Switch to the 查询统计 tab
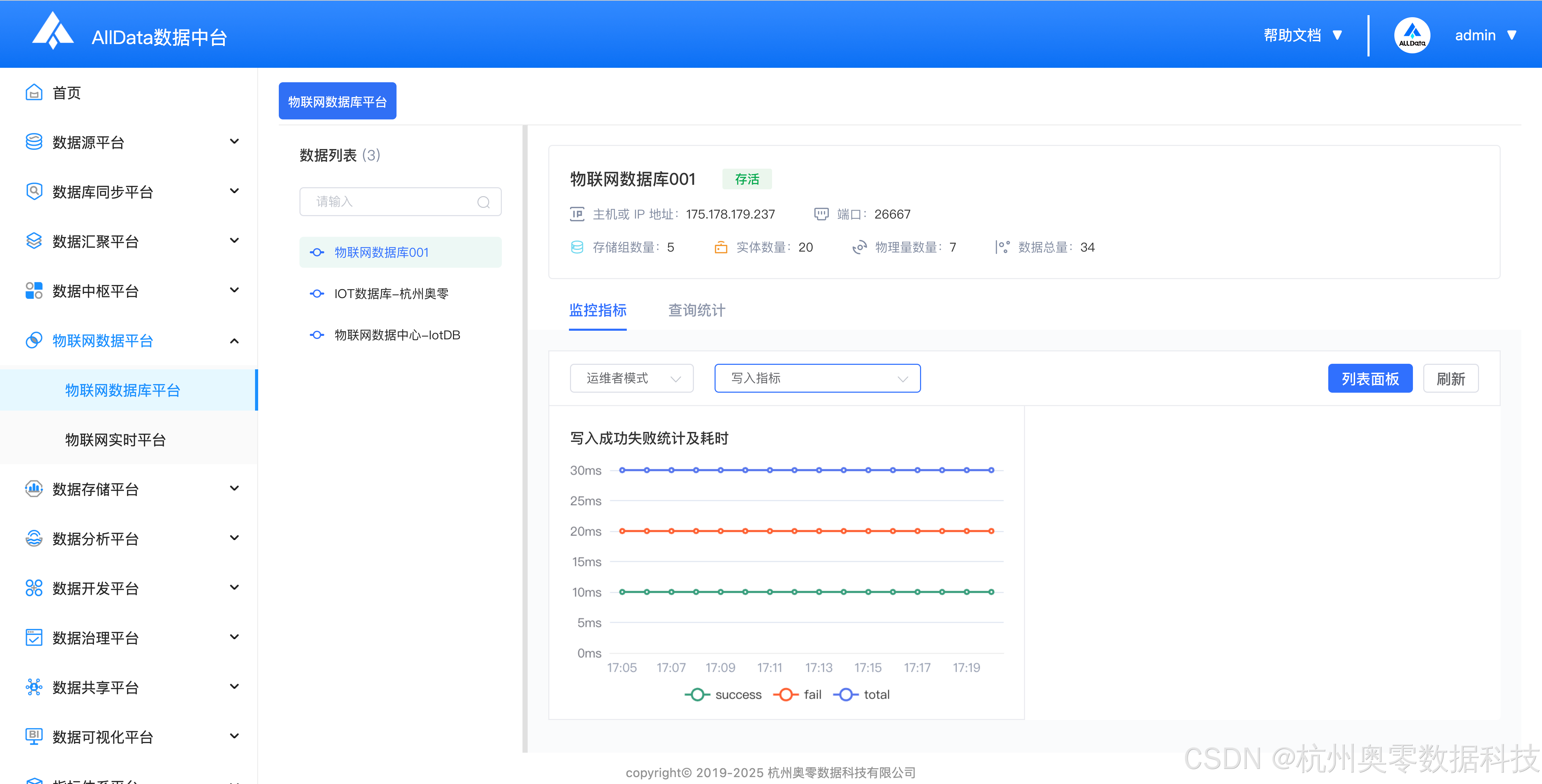 click(x=696, y=310)
